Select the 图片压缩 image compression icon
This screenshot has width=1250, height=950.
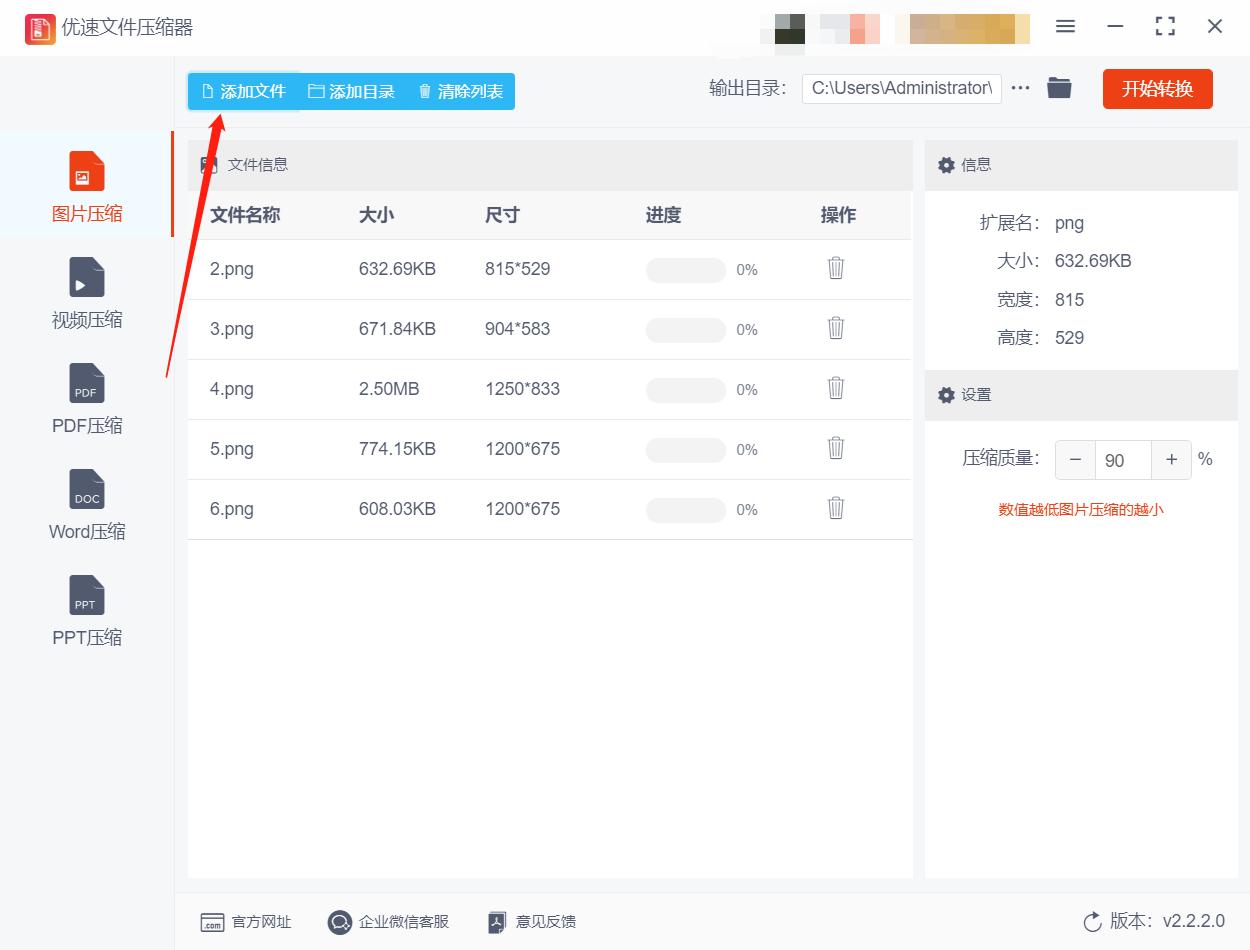click(86, 184)
